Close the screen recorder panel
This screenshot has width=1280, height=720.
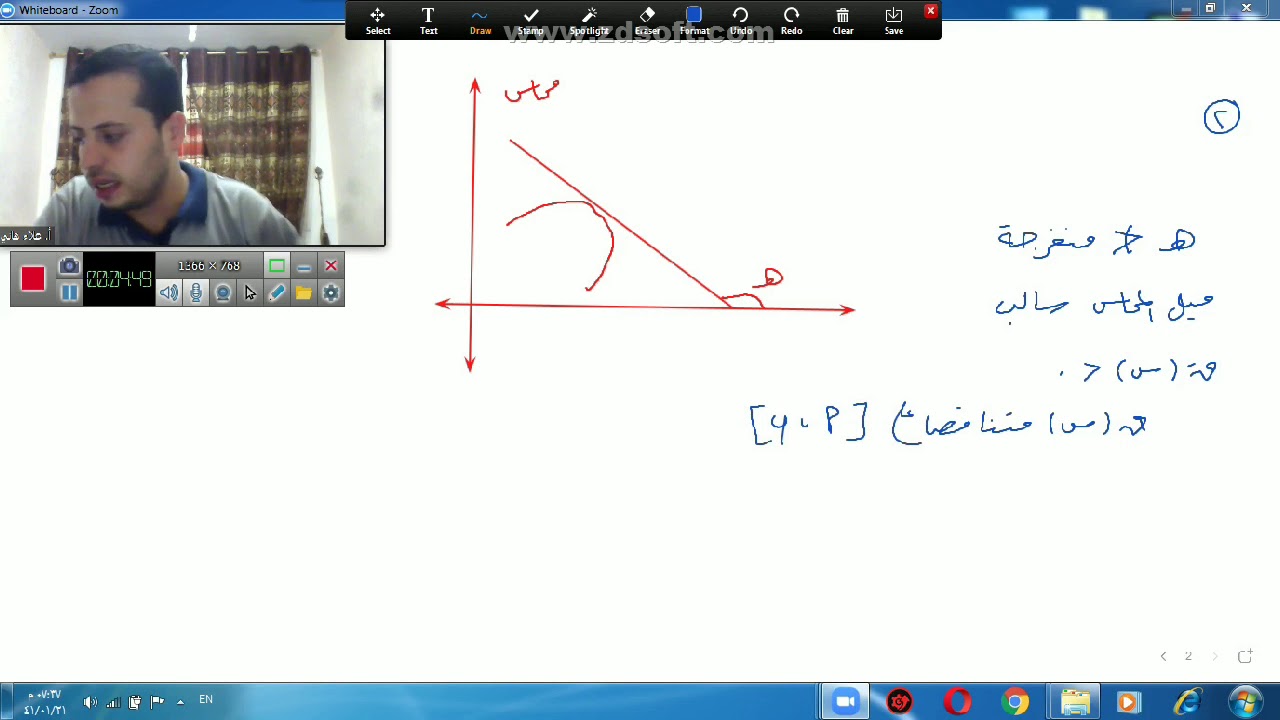tap(331, 266)
